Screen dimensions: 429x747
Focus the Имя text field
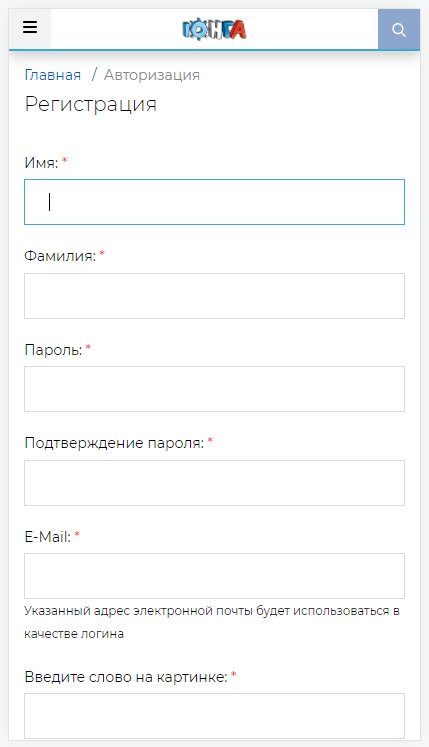coord(214,202)
